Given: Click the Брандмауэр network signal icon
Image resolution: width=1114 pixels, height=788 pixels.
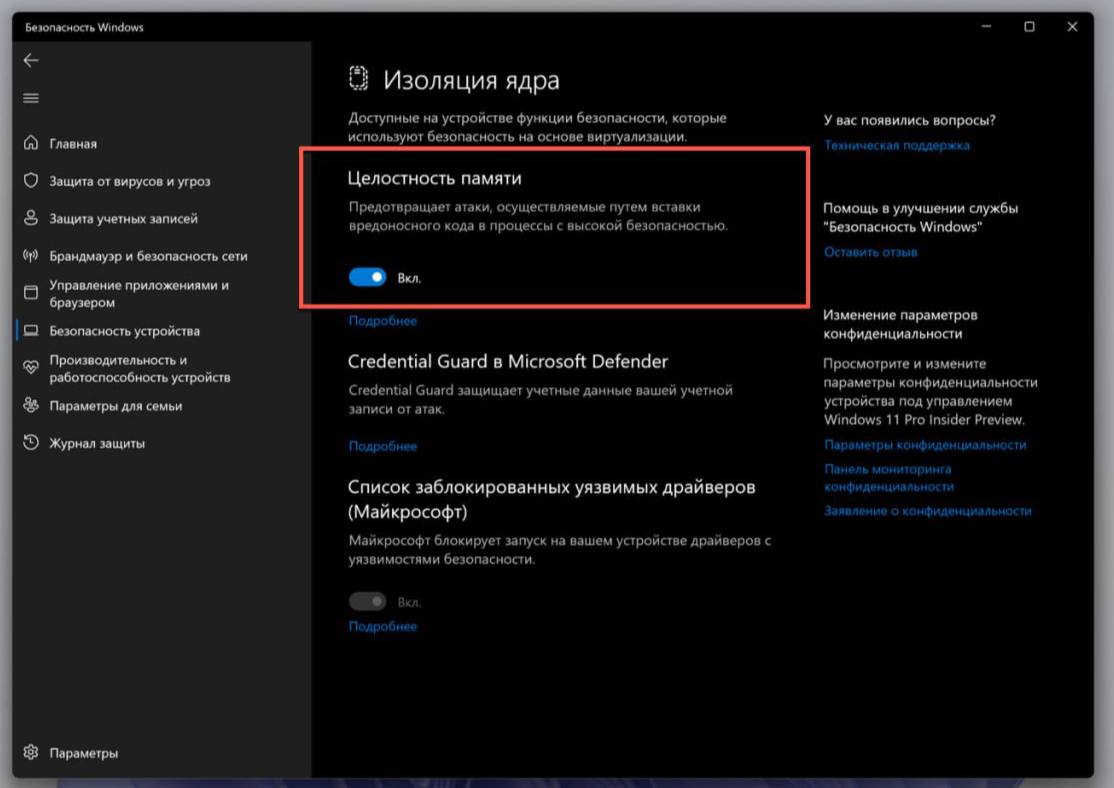Looking at the screenshot, I should click(31, 256).
